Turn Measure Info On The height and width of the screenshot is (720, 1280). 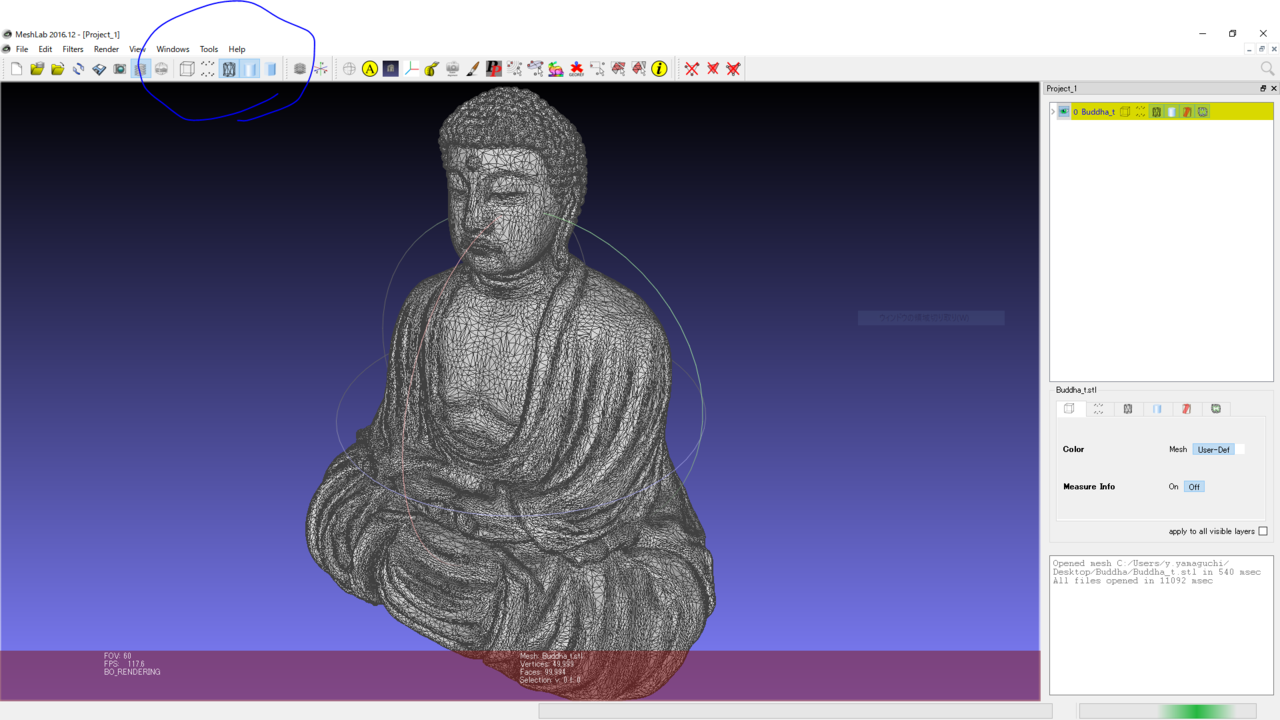(x=1174, y=487)
